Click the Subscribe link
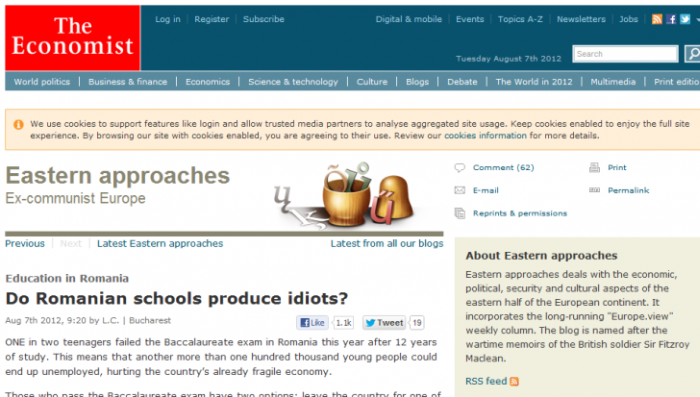 click(263, 19)
